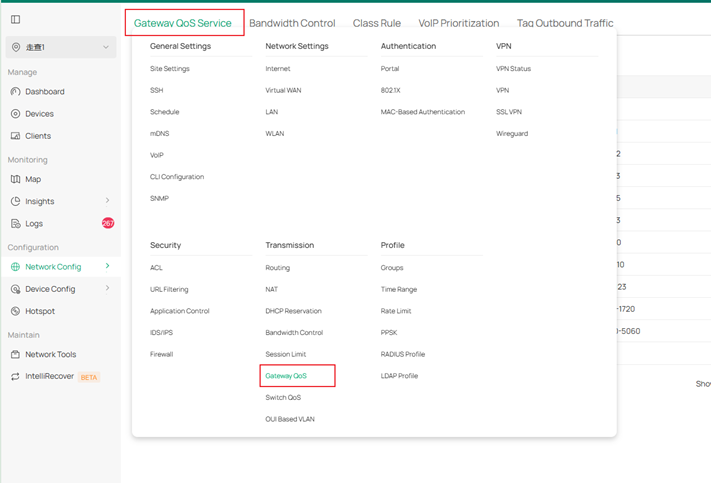Expand the Device Config chevron
Screen dimensions: 711x483
pyautogui.click(x=107, y=288)
